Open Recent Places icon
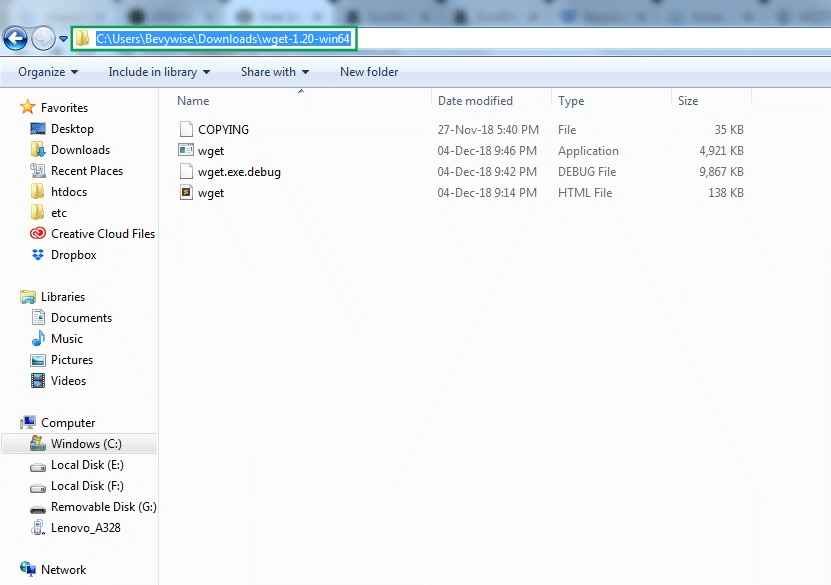831x585 pixels. pos(38,171)
